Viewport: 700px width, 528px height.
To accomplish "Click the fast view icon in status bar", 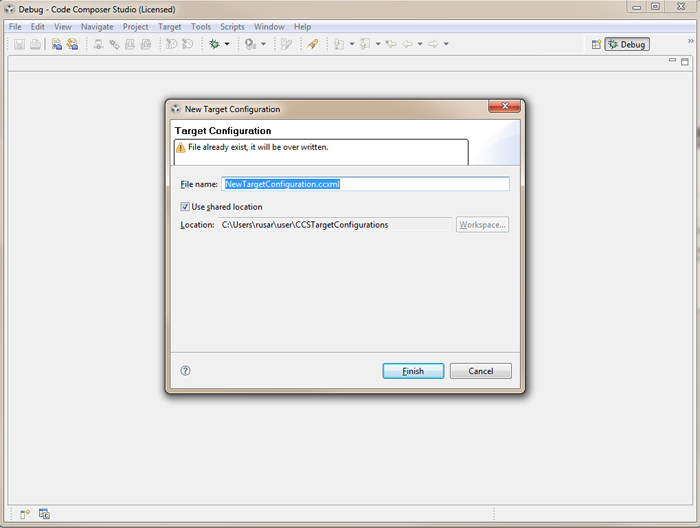I will click(25, 514).
